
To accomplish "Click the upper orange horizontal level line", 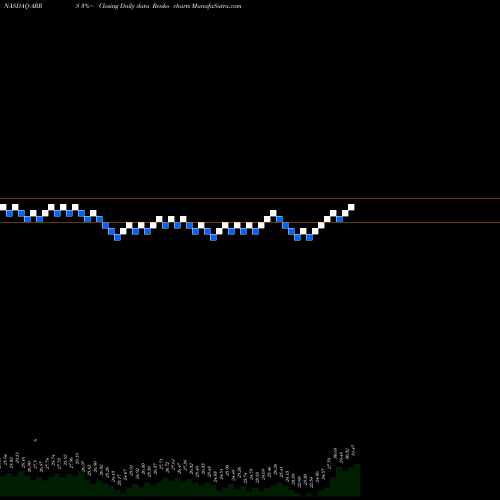I will click(x=250, y=199).
